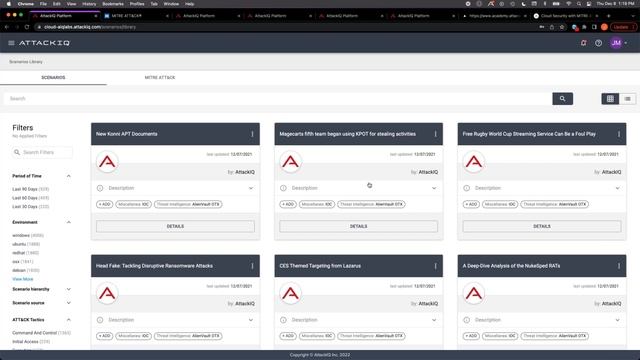Viewport: 640px width, 360px height.
Task: Open the notifications bell icon
Action: click(583, 43)
